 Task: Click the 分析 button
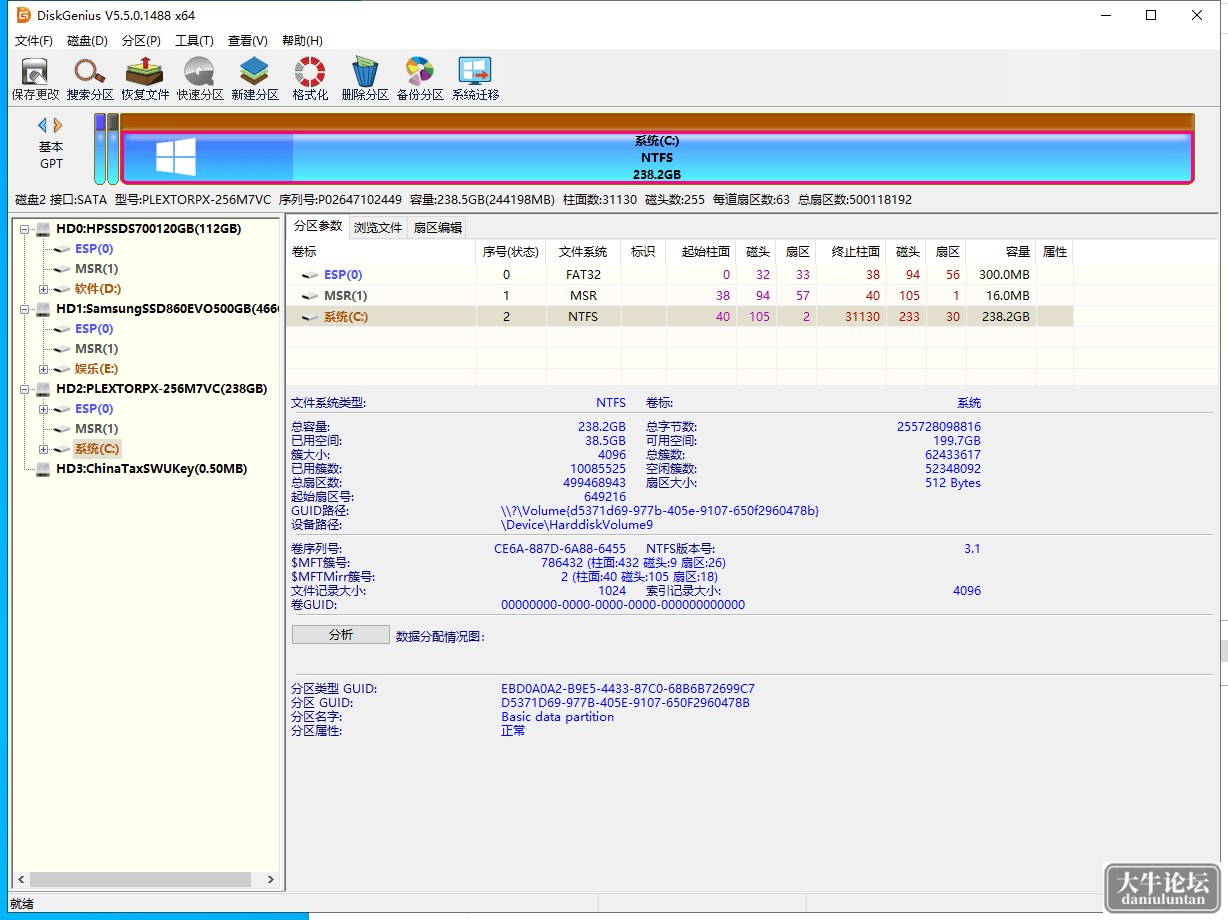click(341, 635)
